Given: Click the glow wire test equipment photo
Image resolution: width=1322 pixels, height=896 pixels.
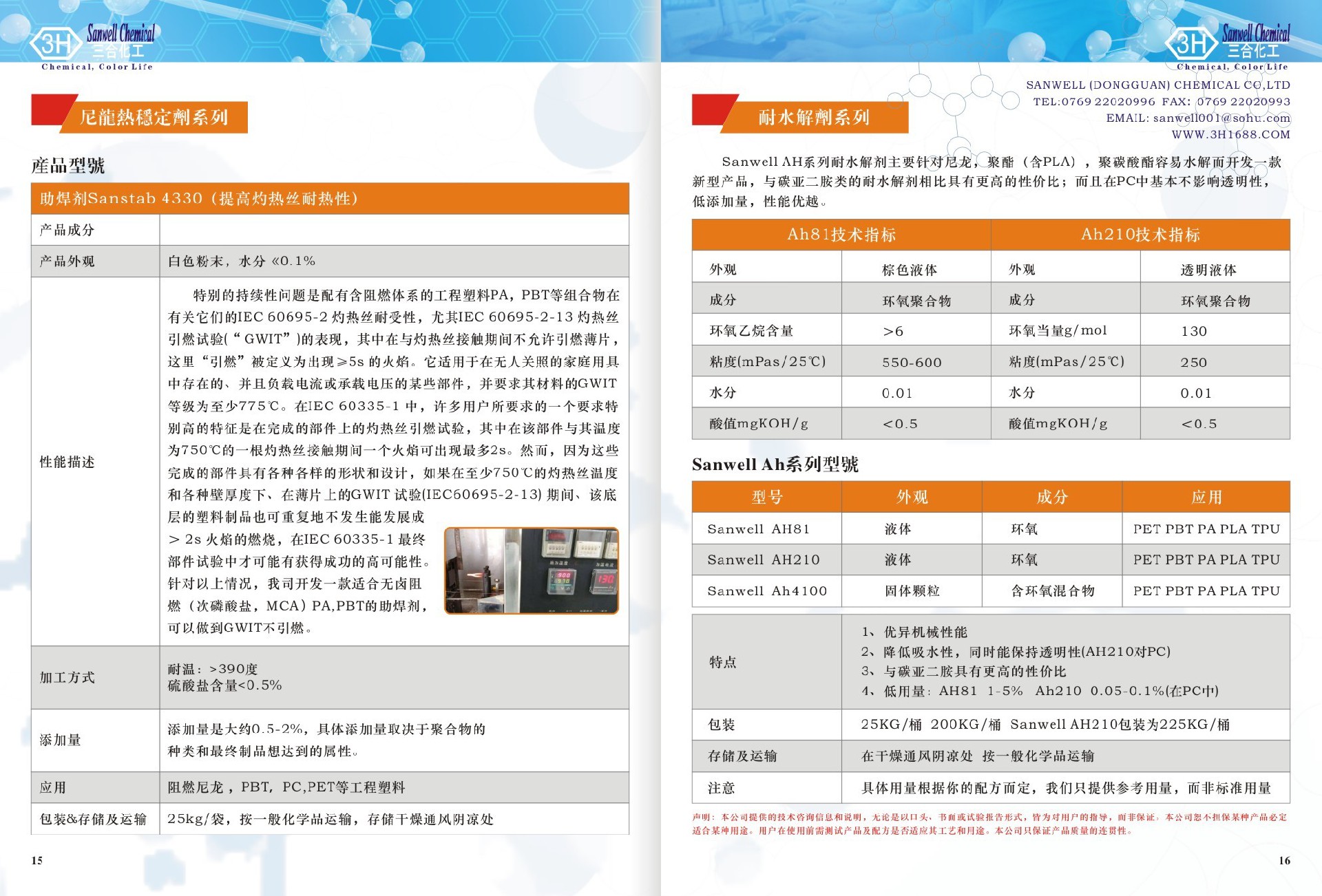Looking at the screenshot, I should tap(531, 570).
